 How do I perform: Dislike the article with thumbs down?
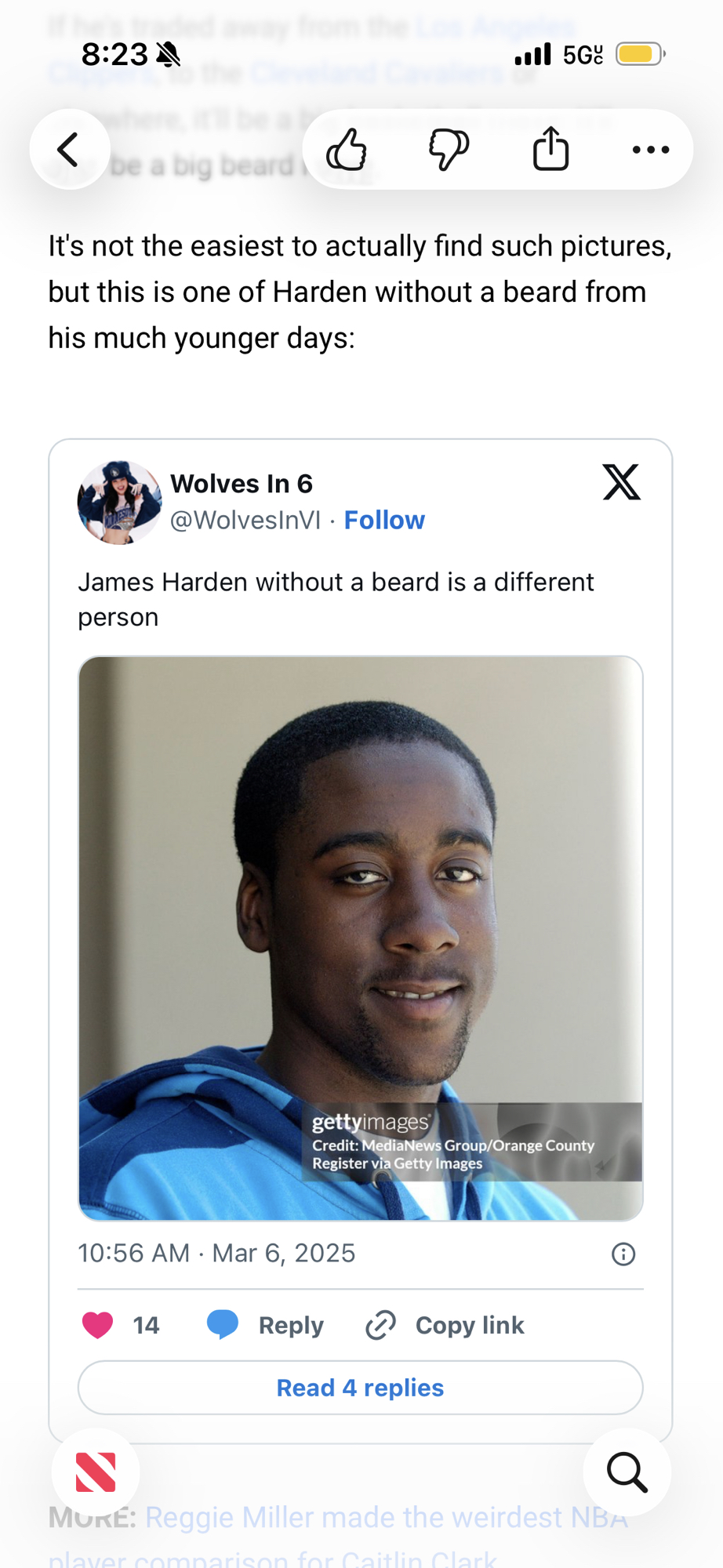(x=449, y=149)
